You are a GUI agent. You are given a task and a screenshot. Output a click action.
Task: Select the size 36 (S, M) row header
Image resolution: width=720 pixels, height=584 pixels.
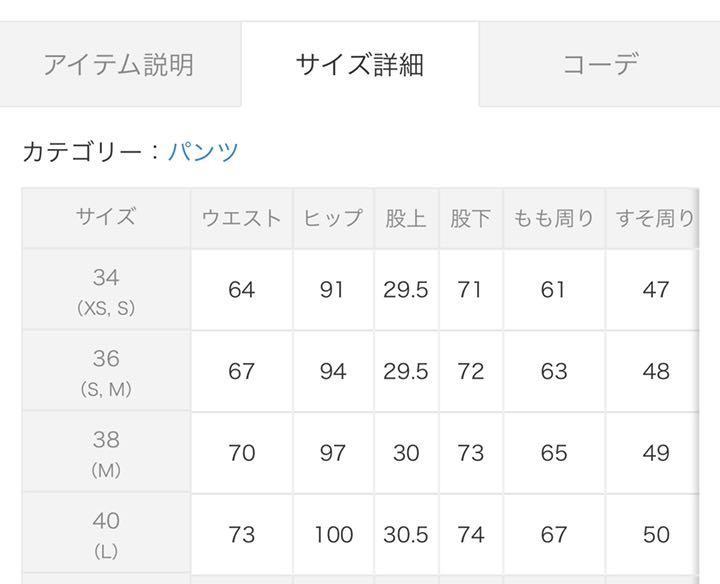[x=106, y=371]
